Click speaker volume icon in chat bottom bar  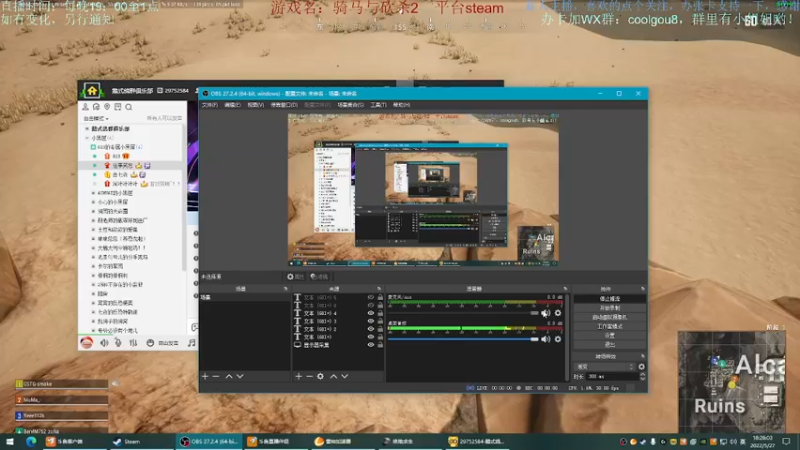(x=104, y=343)
